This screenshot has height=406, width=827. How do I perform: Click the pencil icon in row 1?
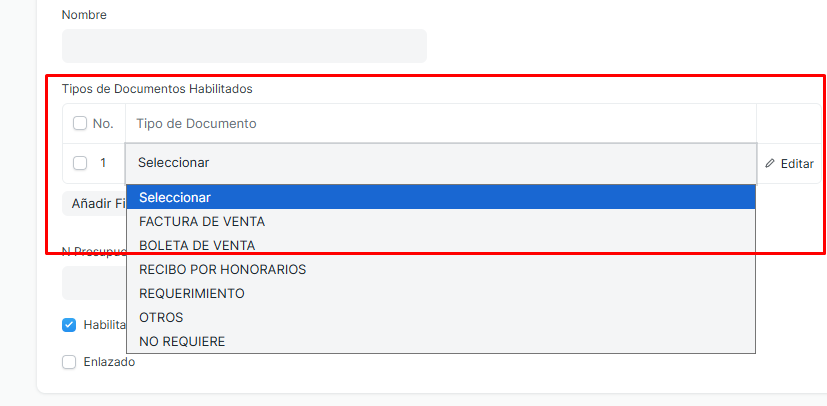pyautogui.click(x=770, y=164)
